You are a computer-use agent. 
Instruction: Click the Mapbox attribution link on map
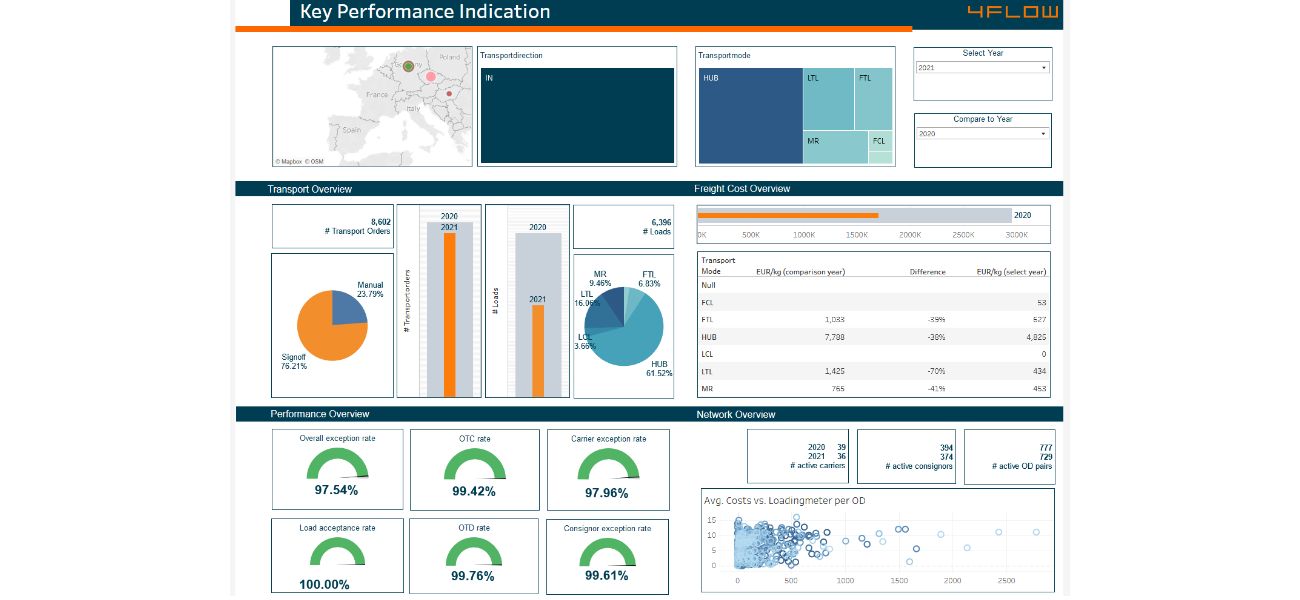pos(290,161)
